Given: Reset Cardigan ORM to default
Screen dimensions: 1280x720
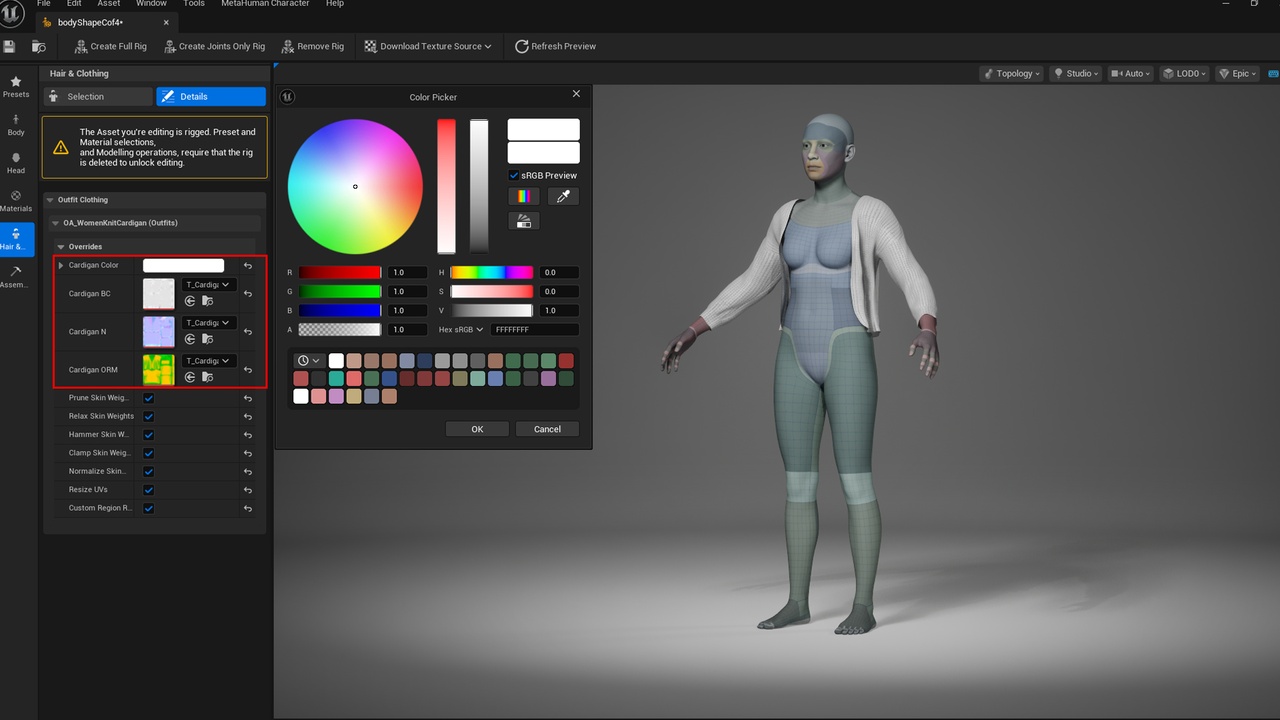Looking at the screenshot, I should click(x=248, y=370).
